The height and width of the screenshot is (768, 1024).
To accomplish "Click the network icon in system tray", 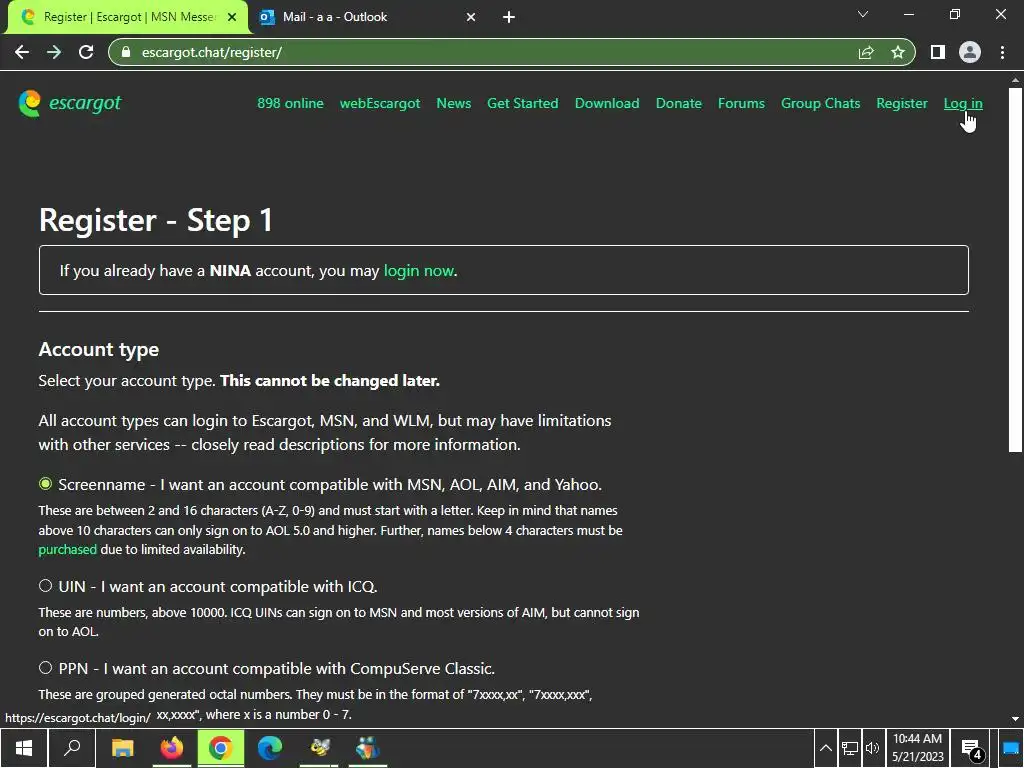I will coord(850,748).
